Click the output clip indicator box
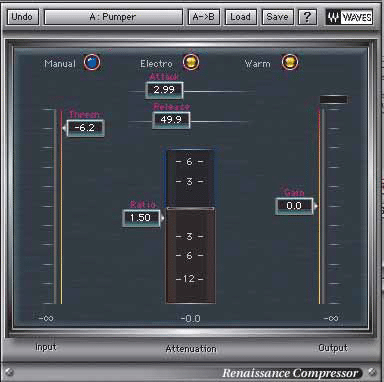The image size is (384, 382). click(334, 99)
